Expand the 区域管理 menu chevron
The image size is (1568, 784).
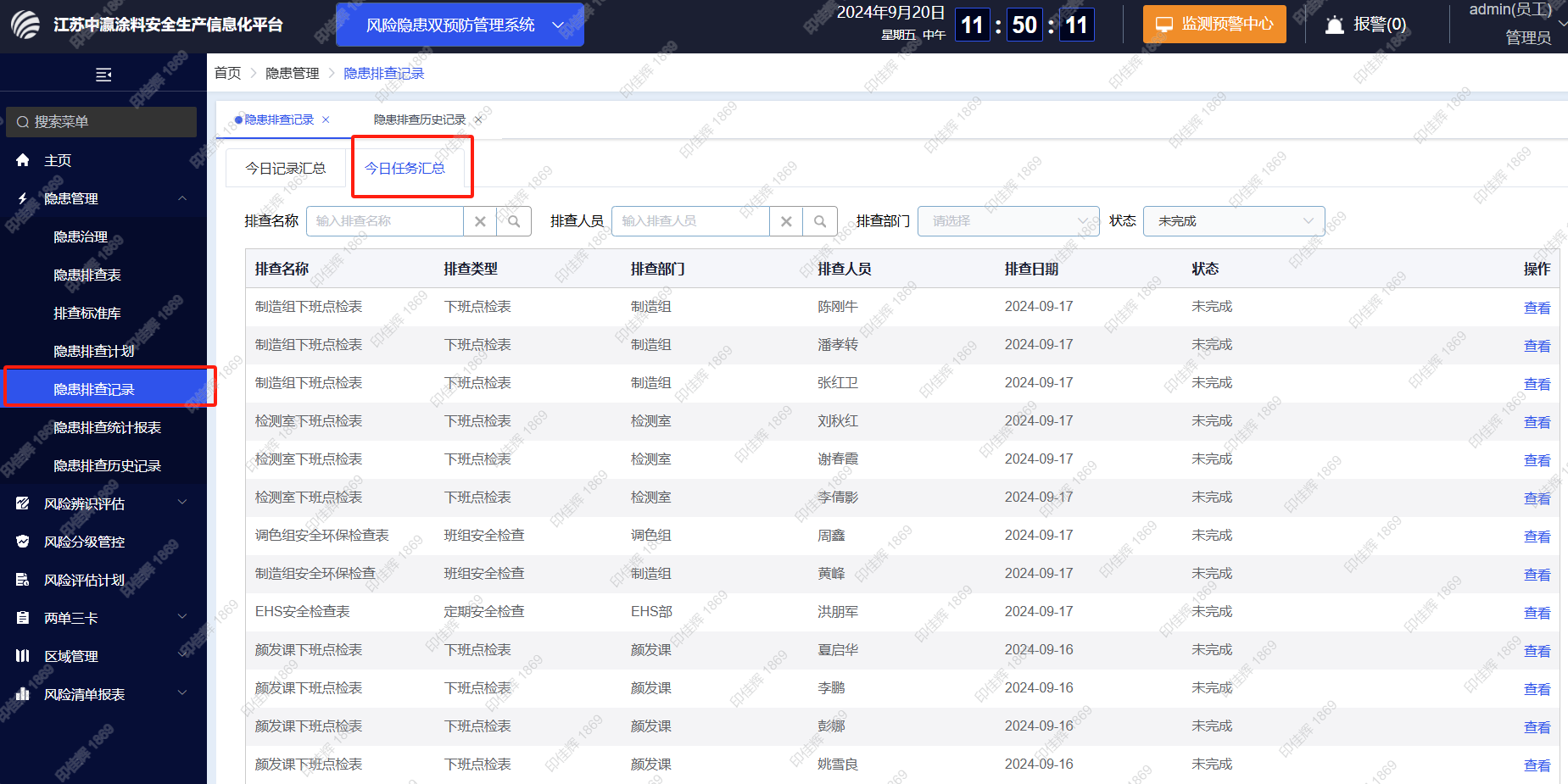pyautogui.click(x=182, y=655)
